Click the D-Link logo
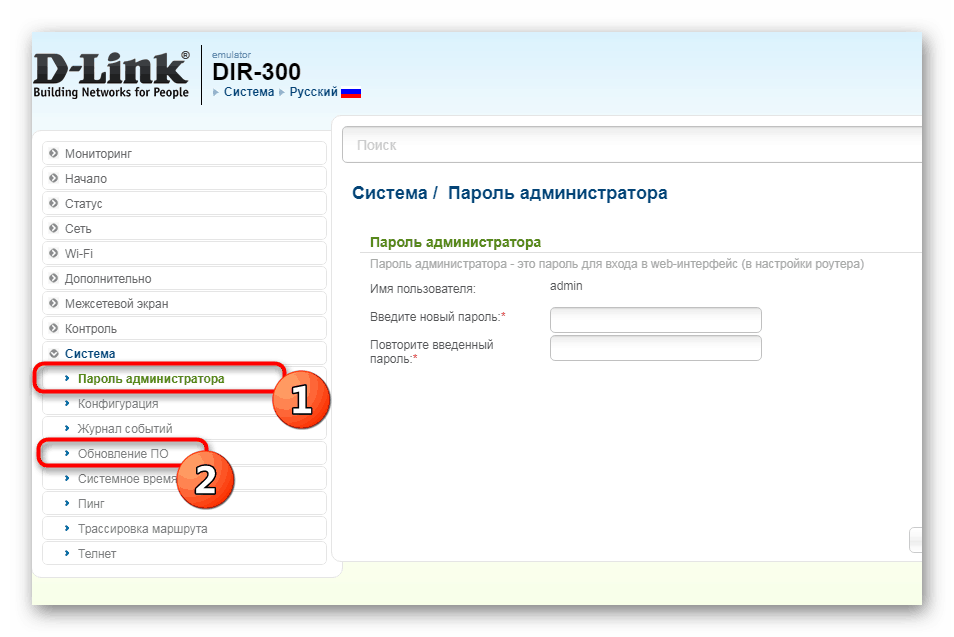The width and height of the screenshot is (954, 637). [x=111, y=75]
